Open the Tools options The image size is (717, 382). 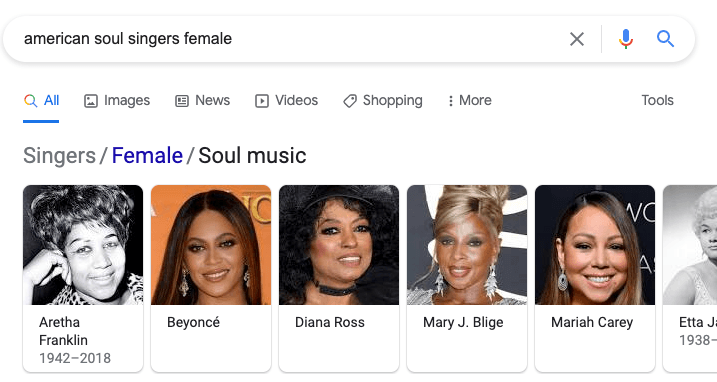[x=657, y=100]
